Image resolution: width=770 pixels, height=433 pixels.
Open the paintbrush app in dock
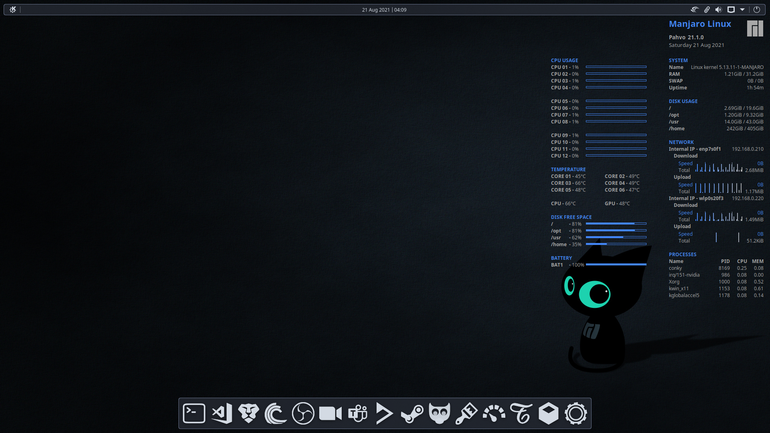(467, 413)
